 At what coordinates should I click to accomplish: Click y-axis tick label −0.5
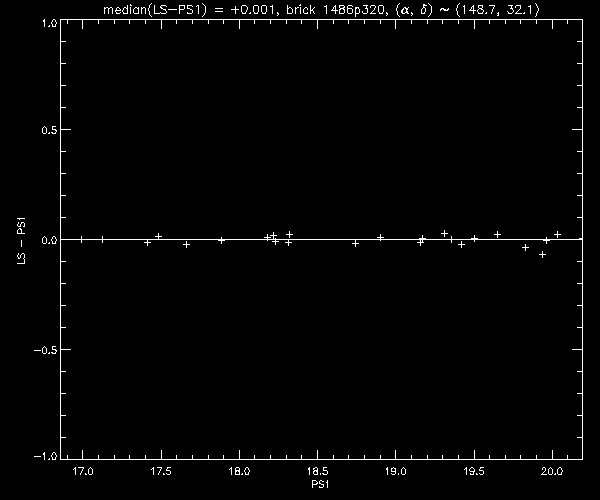(x=45, y=350)
